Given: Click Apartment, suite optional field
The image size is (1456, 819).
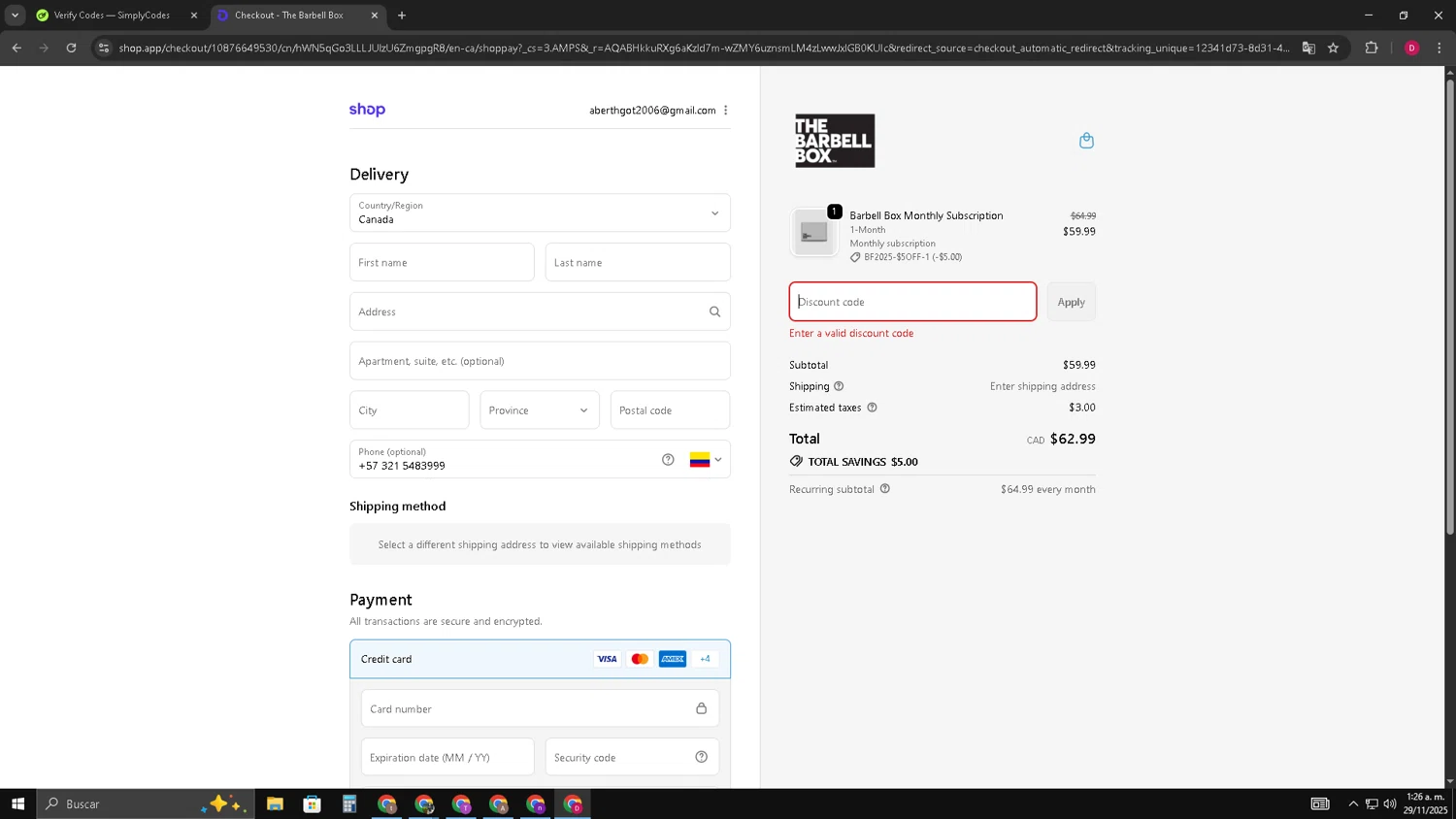Looking at the screenshot, I should click(540, 361).
